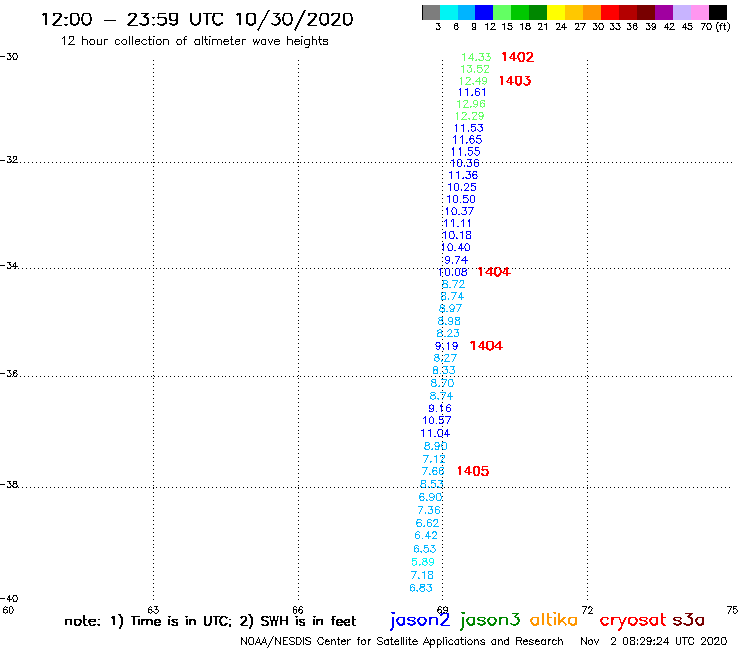Pick the pink swatch before 70 (ft)
This screenshot has width=740, height=650.
[x=699, y=12]
